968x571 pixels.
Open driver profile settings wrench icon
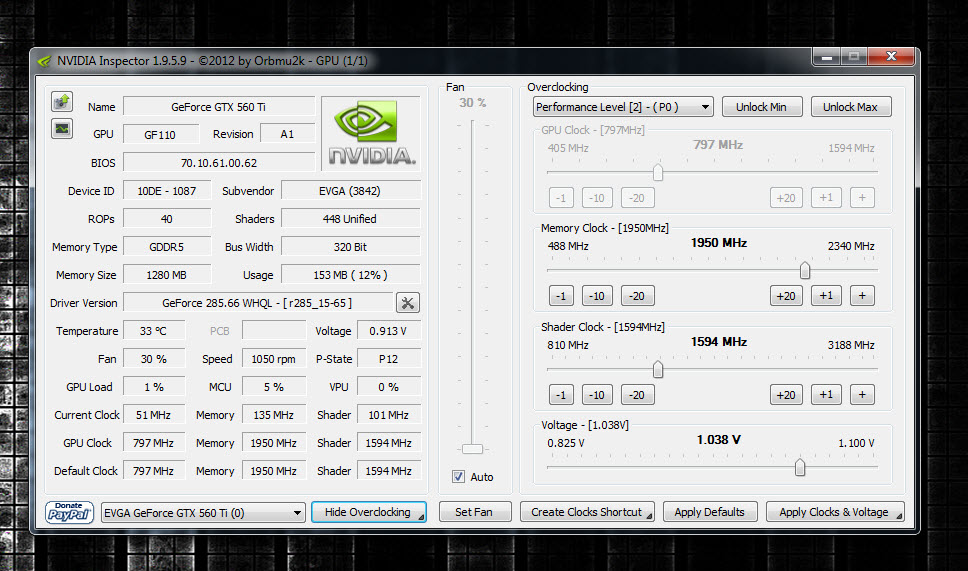pyautogui.click(x=407, y=303)
